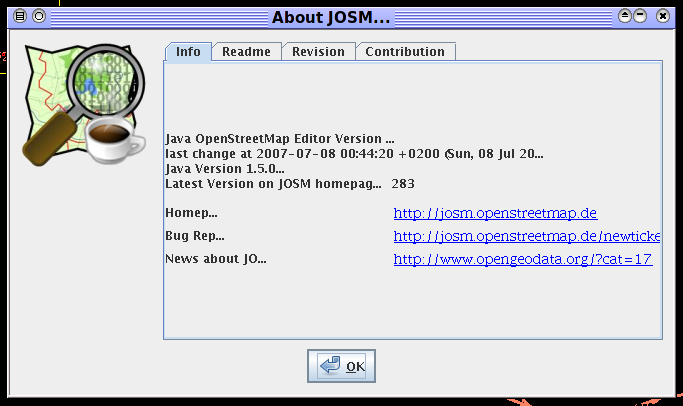Click the round sticky button in title bar
Screen dimensions: 683x406
coord(39,16)
